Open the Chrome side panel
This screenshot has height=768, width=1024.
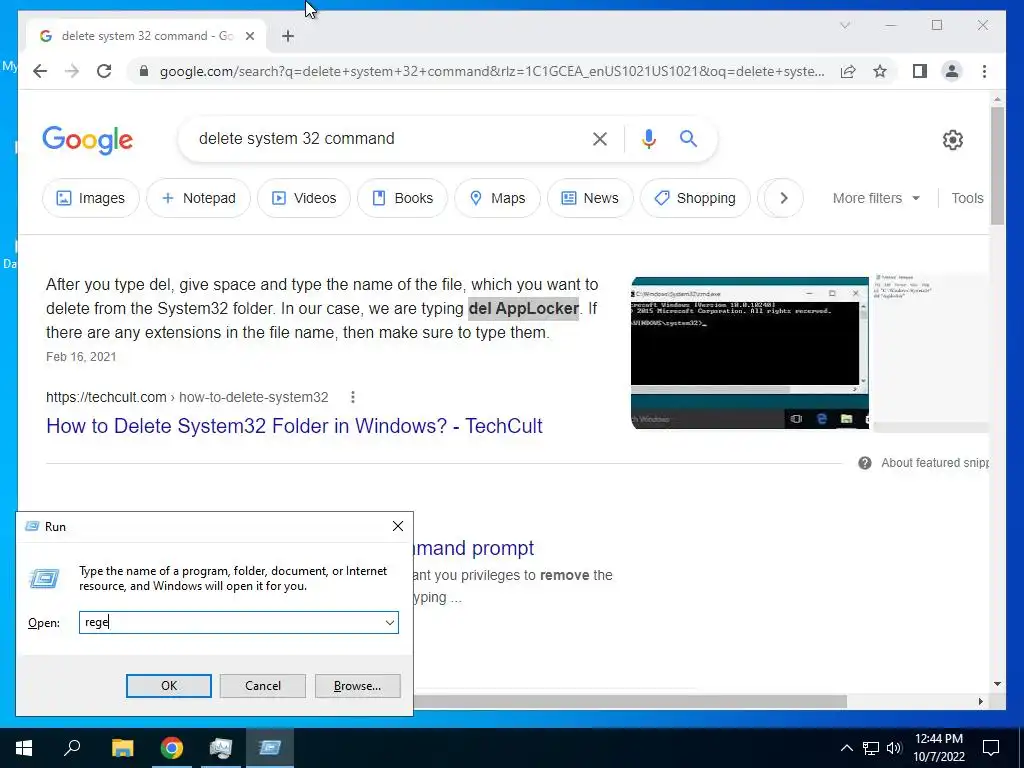pyautogui.click(x=920, y=71)
